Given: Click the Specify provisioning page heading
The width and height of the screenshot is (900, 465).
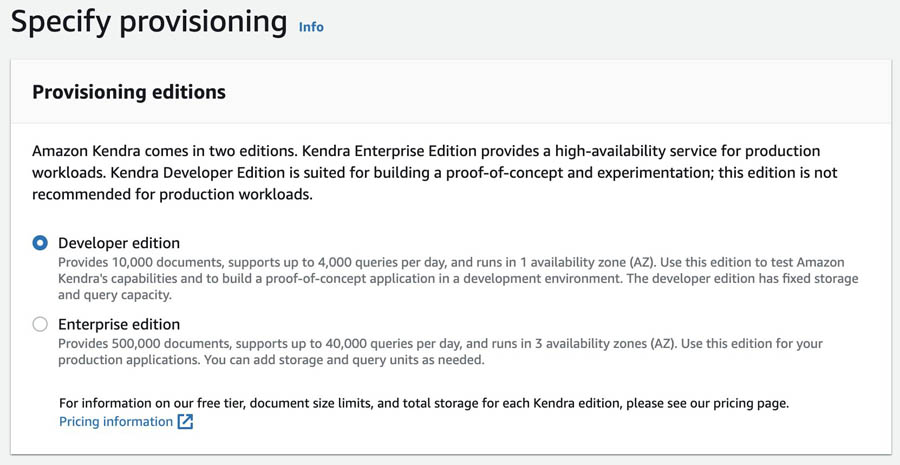Looking at the screenshot, I should [x=149, y=21].
